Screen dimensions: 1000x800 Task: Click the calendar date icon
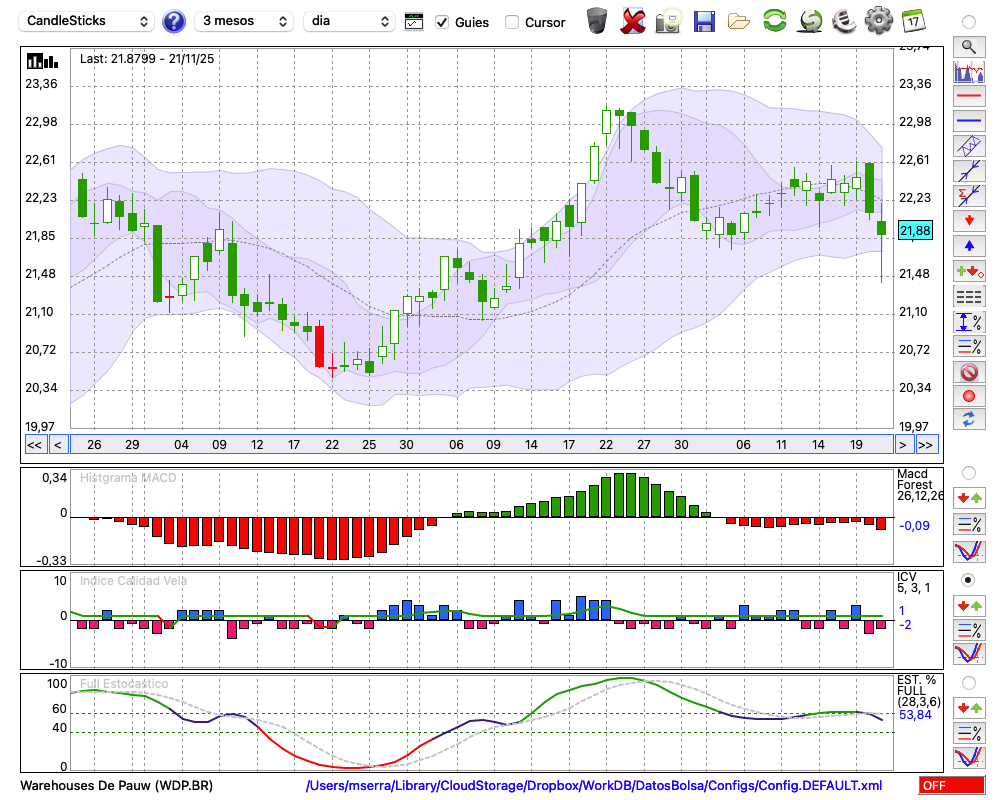tap(912, 20)
